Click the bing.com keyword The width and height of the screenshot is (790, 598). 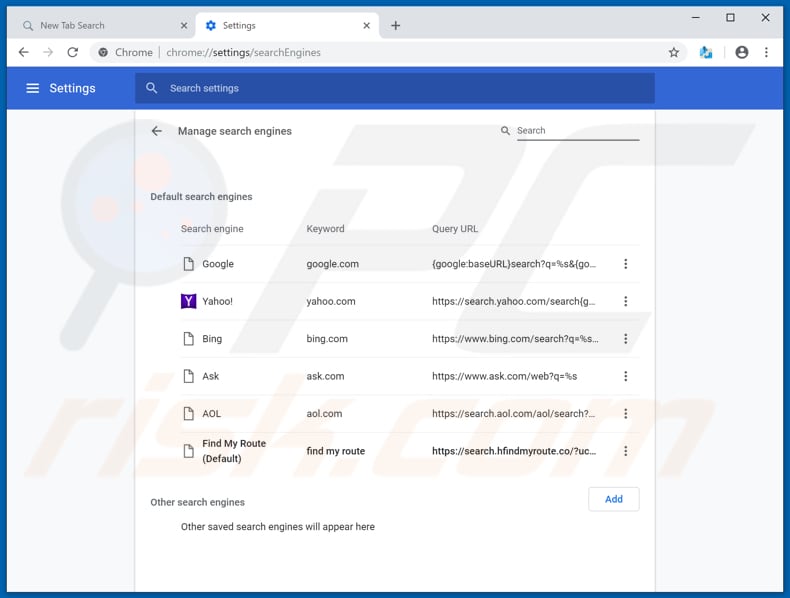(x=327, y=339)
